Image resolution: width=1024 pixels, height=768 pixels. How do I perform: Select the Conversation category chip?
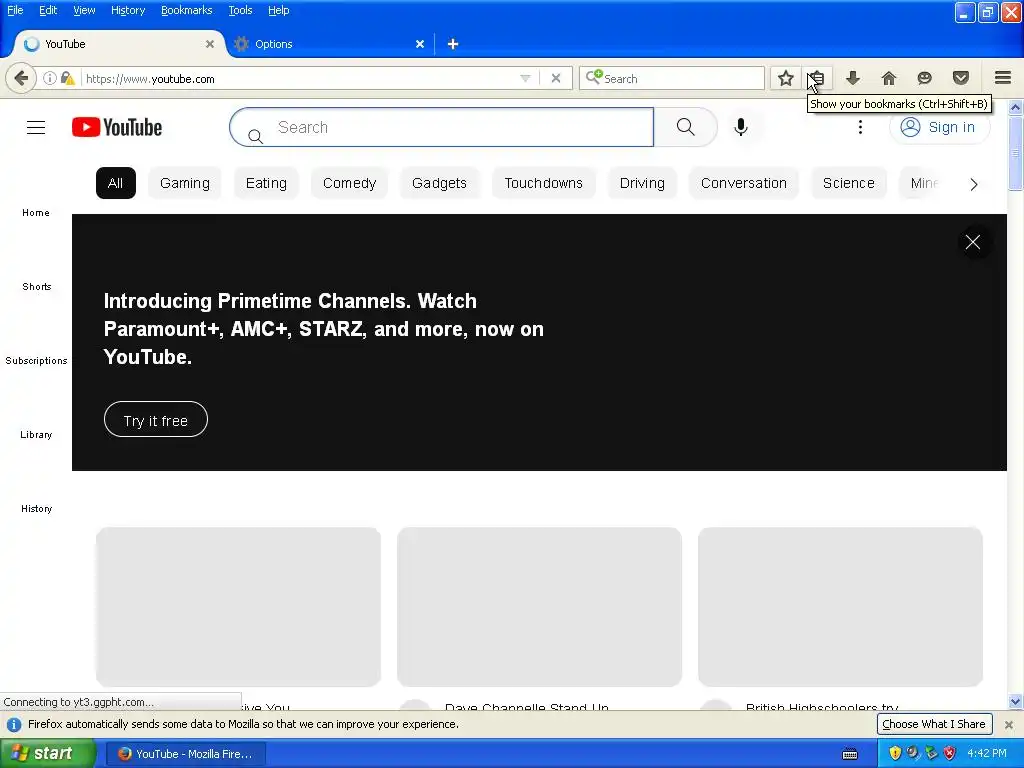744,183
